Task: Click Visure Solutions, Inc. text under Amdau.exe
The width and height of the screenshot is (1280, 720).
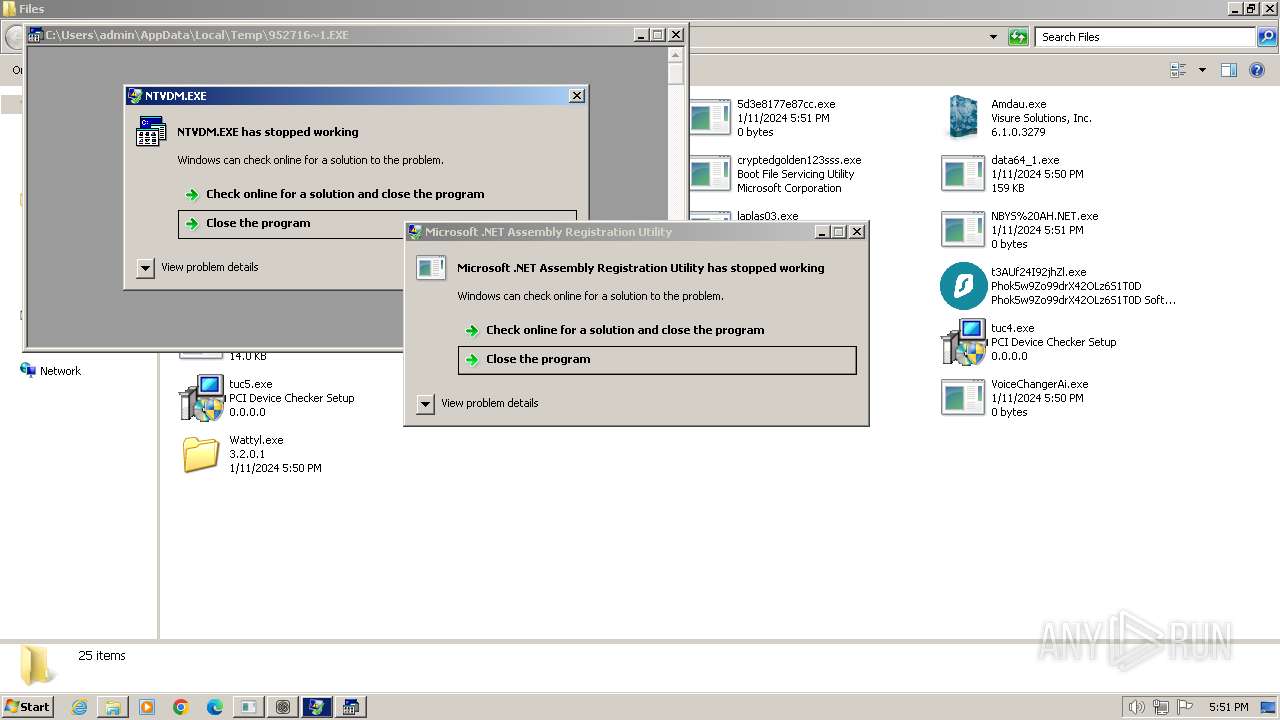Action: pos(1041,118)
